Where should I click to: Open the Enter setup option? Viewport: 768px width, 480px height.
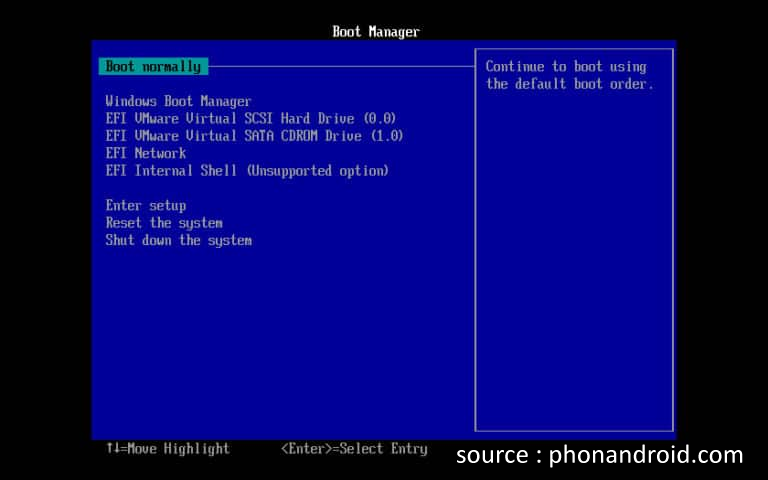click(146, 205)
